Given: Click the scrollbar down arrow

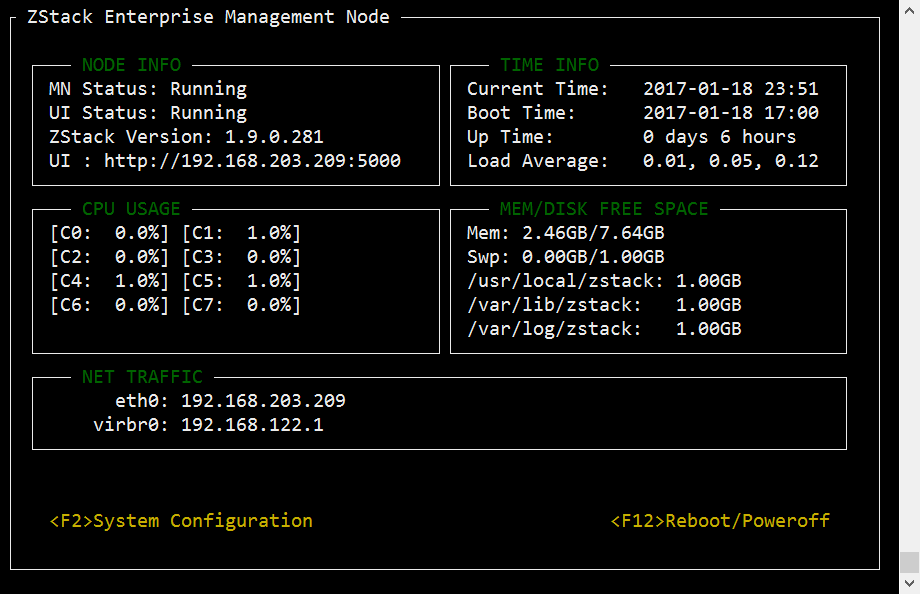Looking at the screenshot, I should tap(909, 583).
